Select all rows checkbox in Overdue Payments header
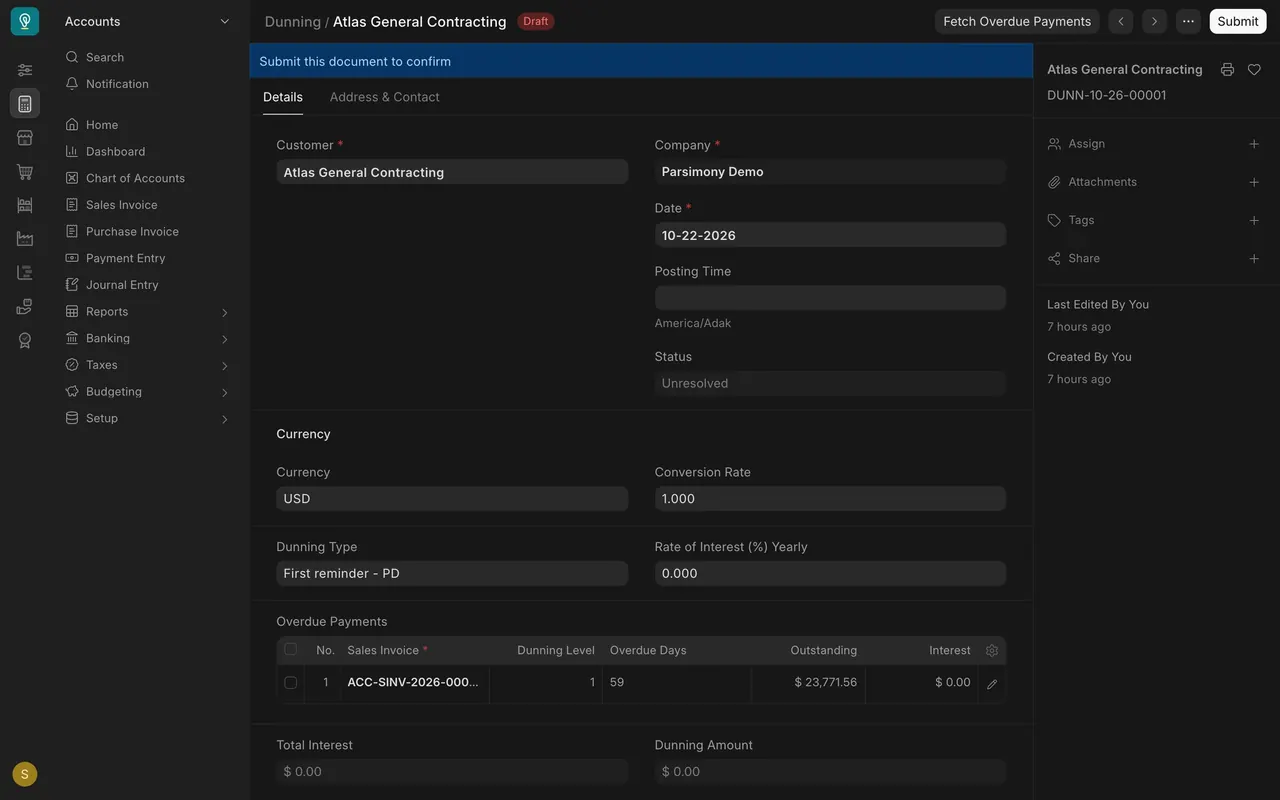Screen dimensions: 1280x800 291,649
